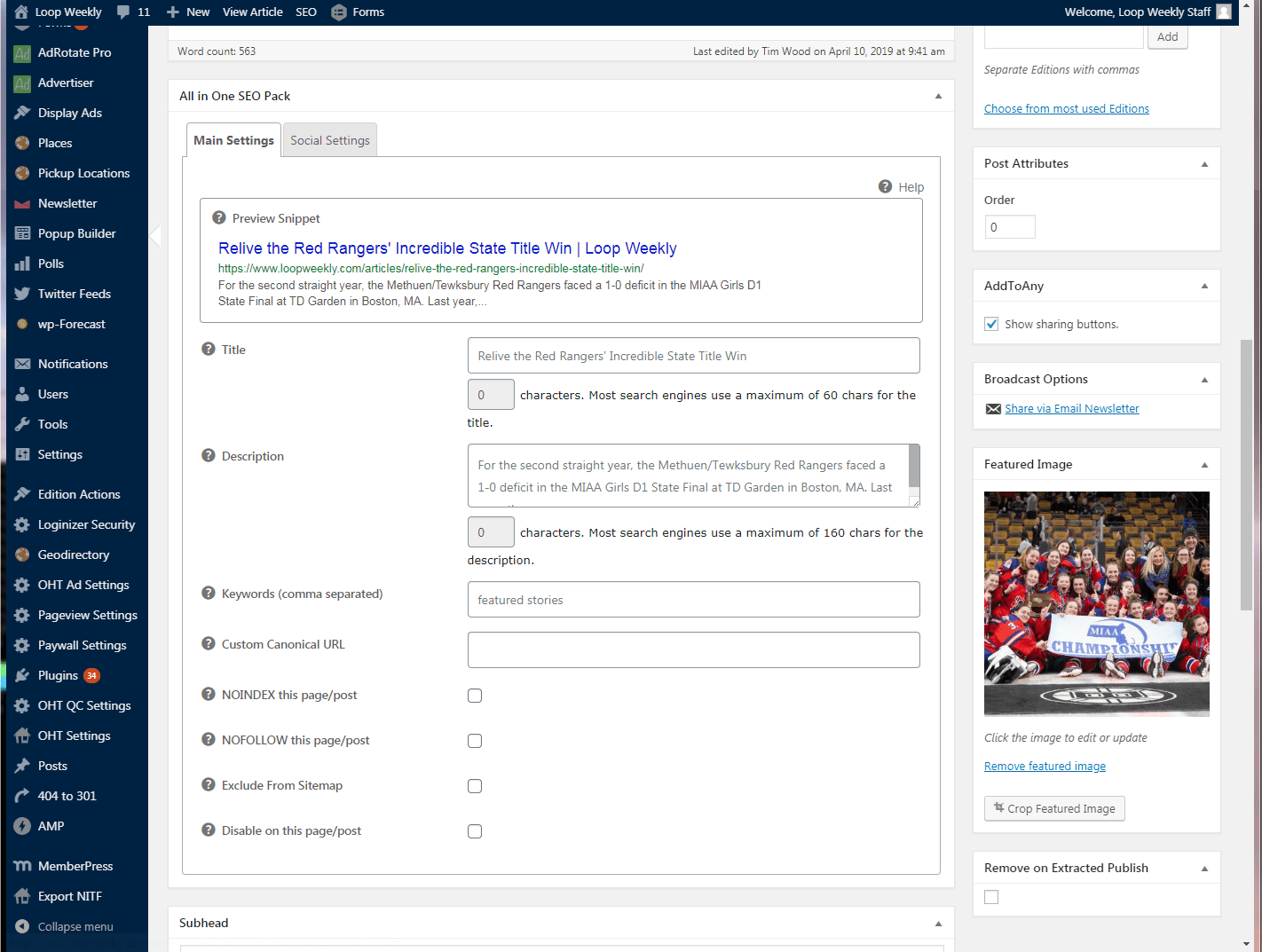Open the comments bubble icon in admin bar

point(123,12)
